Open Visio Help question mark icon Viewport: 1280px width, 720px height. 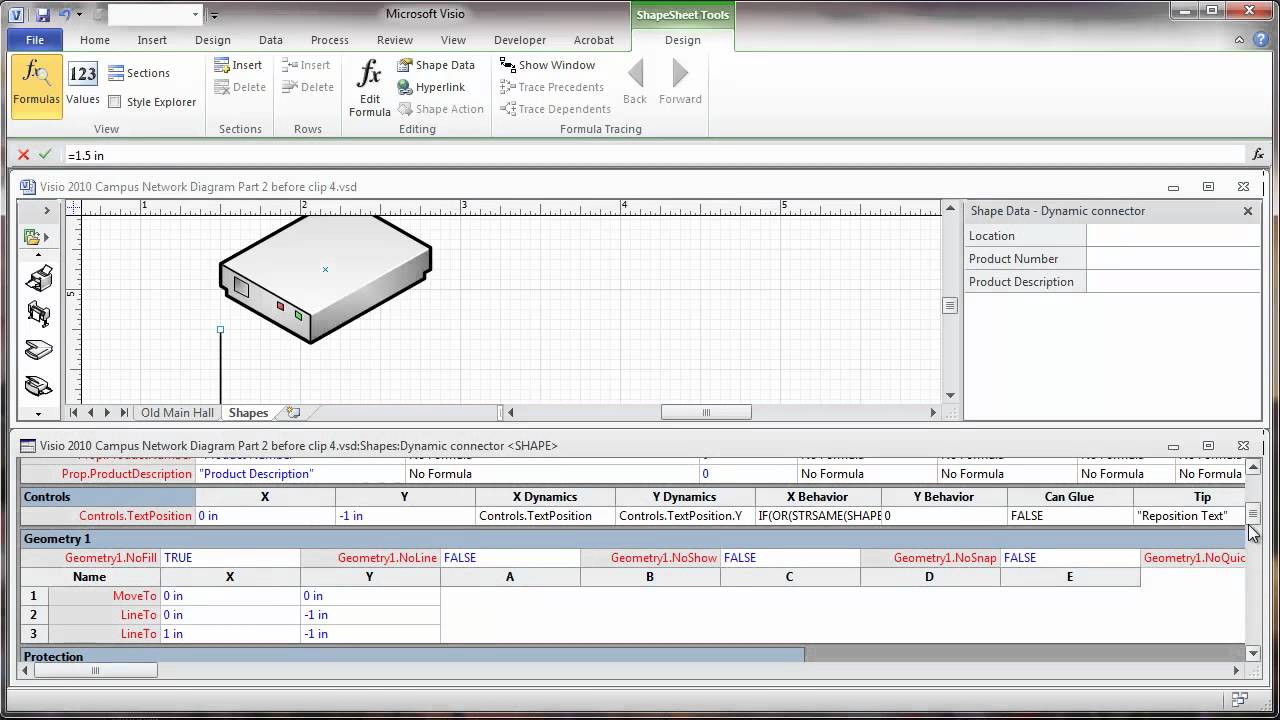[x=1261, y=40]
